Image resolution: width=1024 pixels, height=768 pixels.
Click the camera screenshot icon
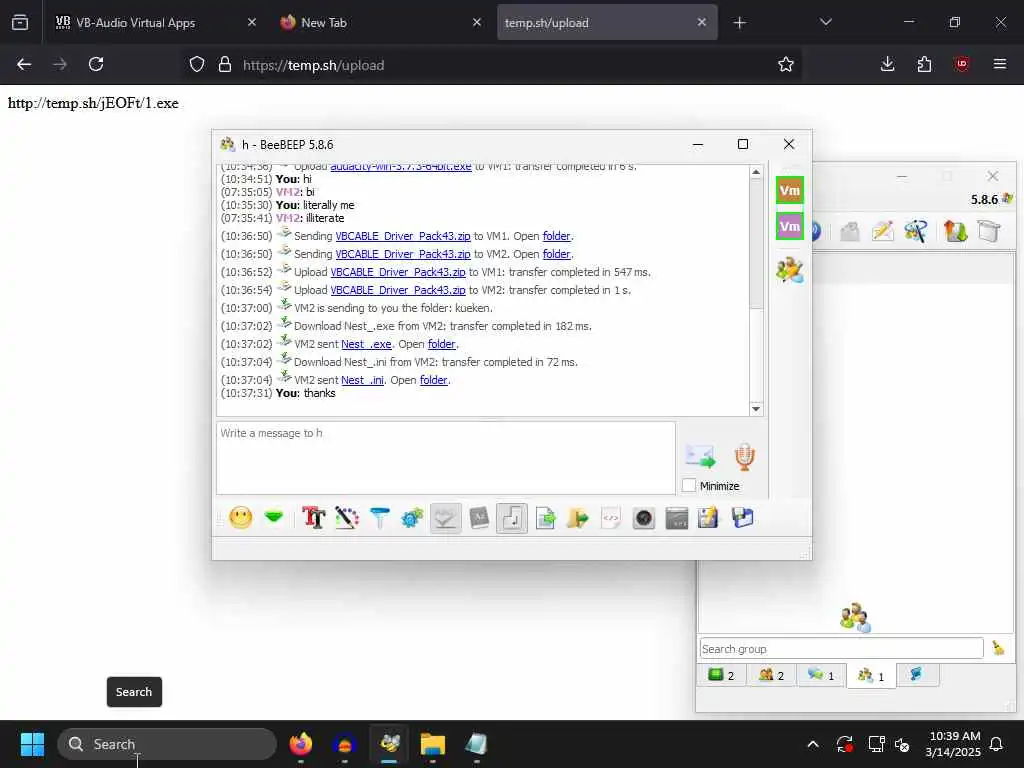pyautogui.click(x=643, y=518)
